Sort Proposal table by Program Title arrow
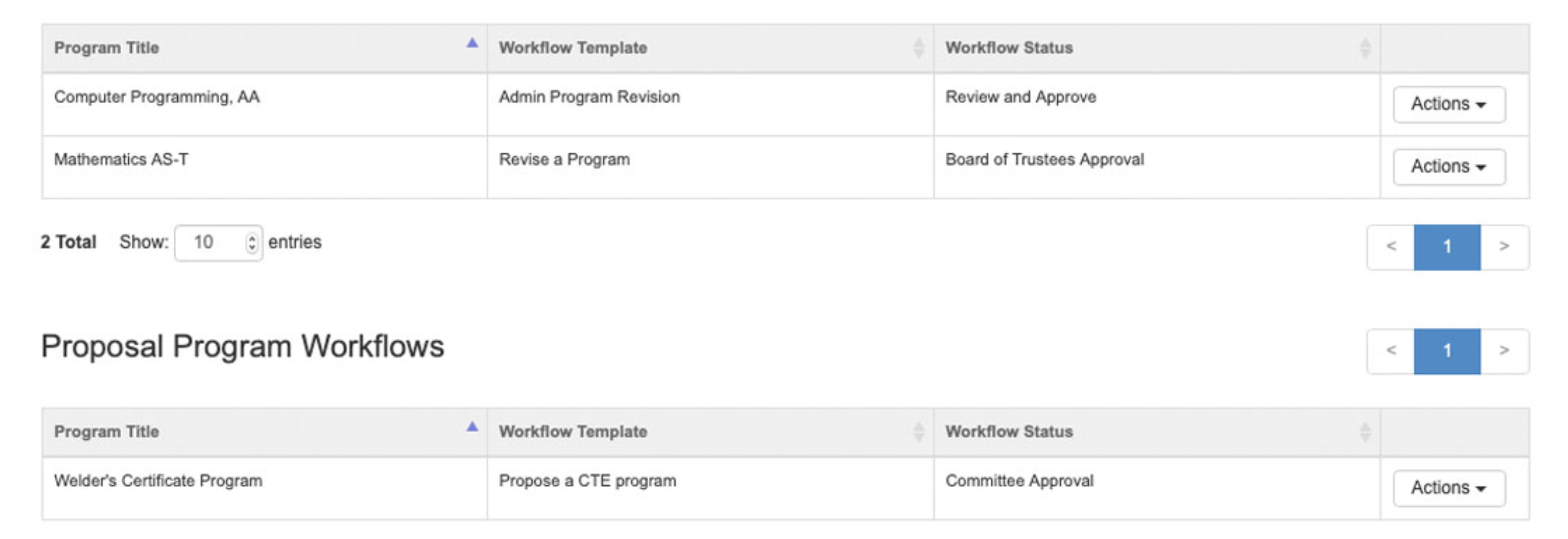This screenshot has height=539, width=1568. 472,427
